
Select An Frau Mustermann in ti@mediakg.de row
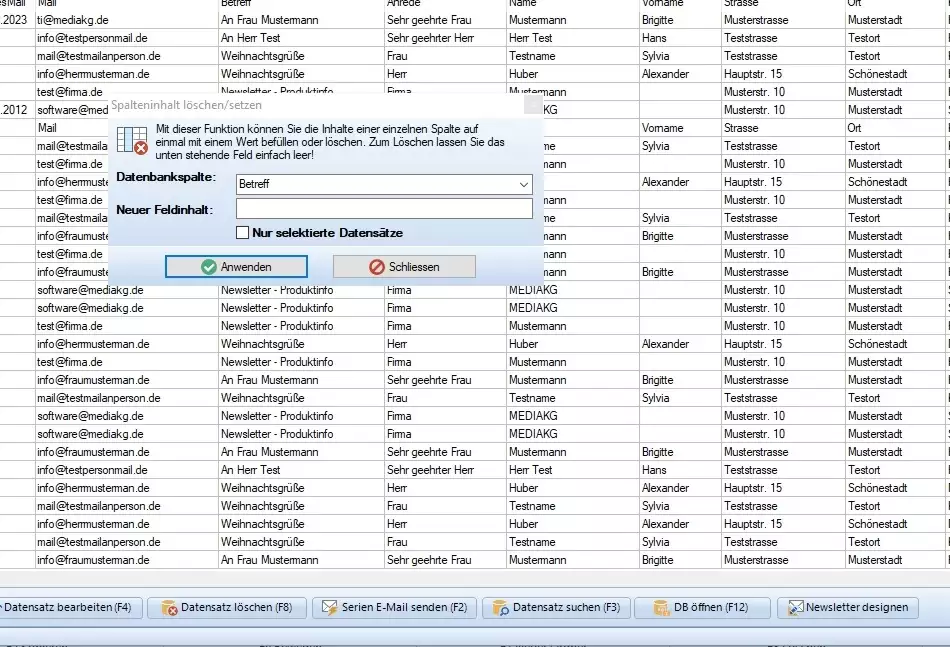(301, 20)
